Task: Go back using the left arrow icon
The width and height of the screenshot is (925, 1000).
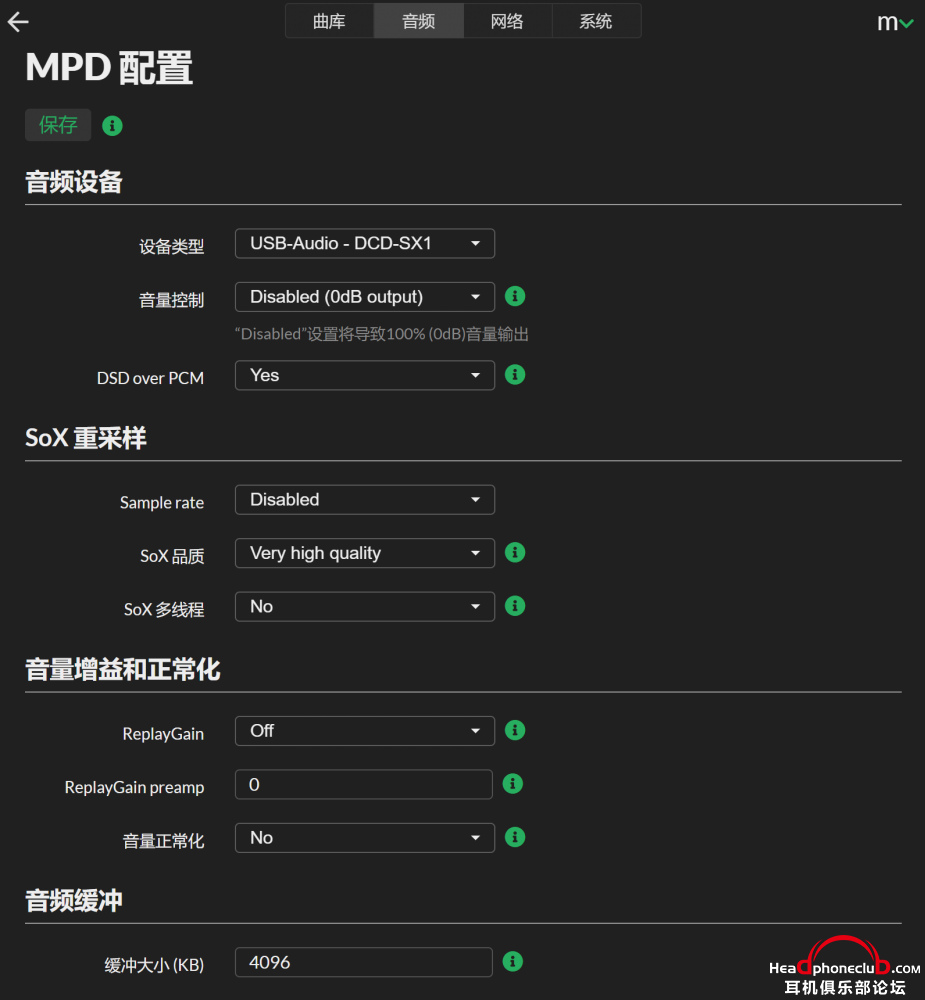Action: pyautogui.click(x=18, y=22)
